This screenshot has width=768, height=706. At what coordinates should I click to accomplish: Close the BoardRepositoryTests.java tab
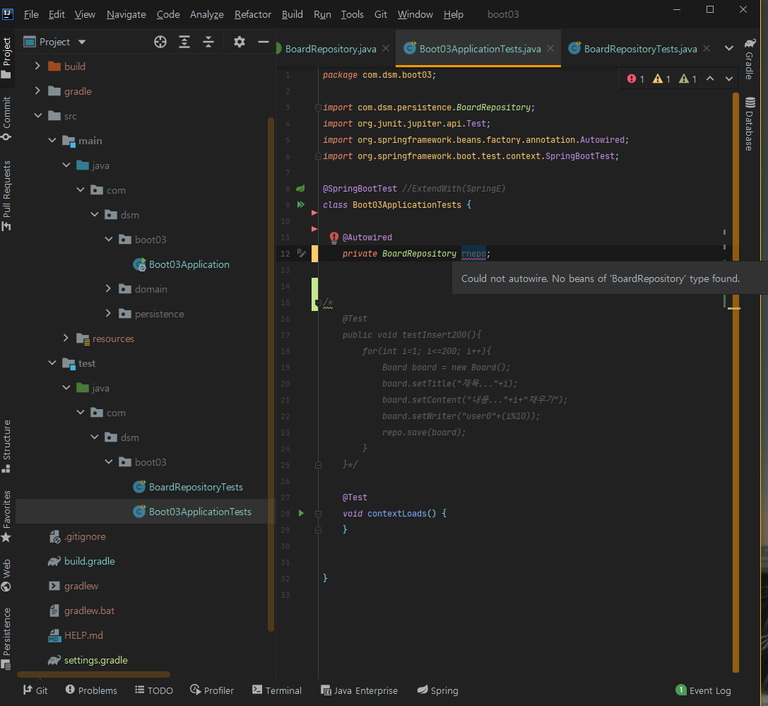click(706, 48)
